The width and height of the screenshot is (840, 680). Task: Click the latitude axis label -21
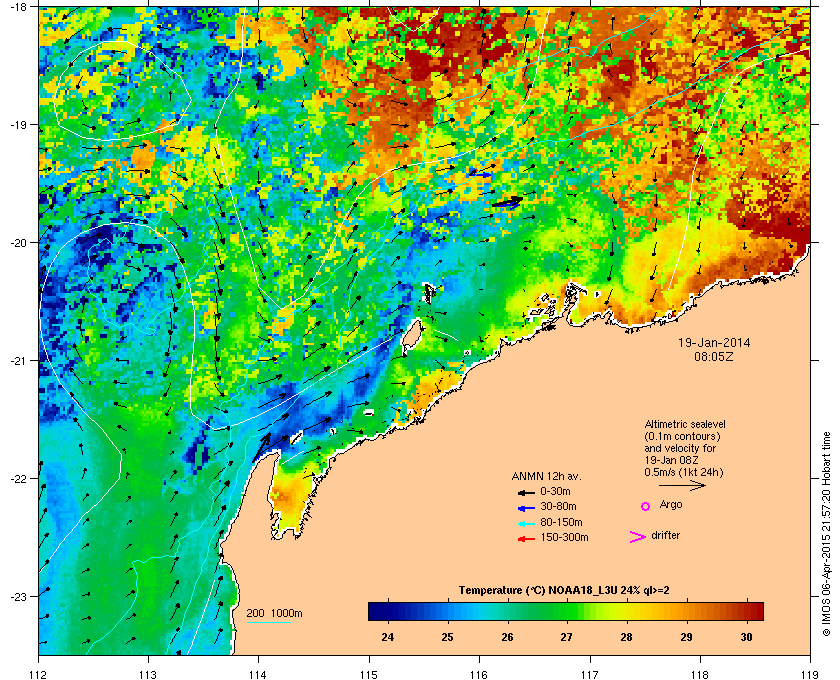(x=18, y=360)
